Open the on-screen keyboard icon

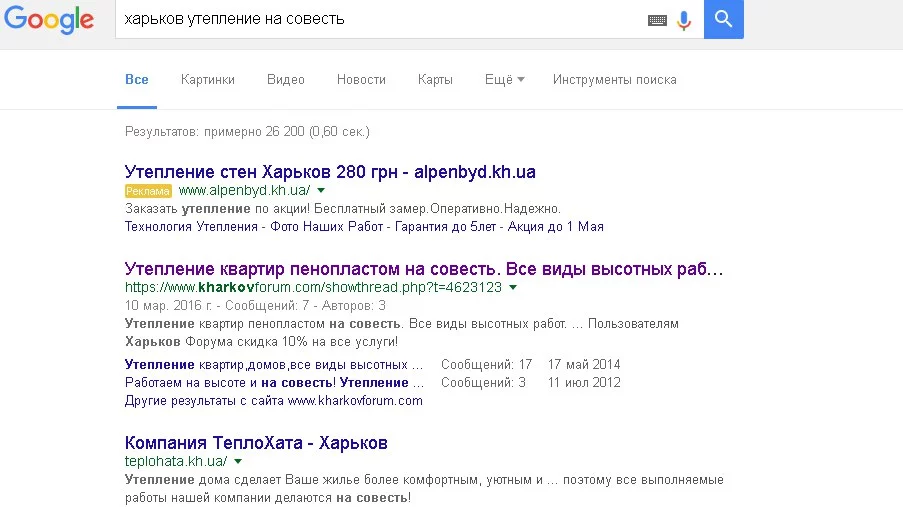point(657,21)
